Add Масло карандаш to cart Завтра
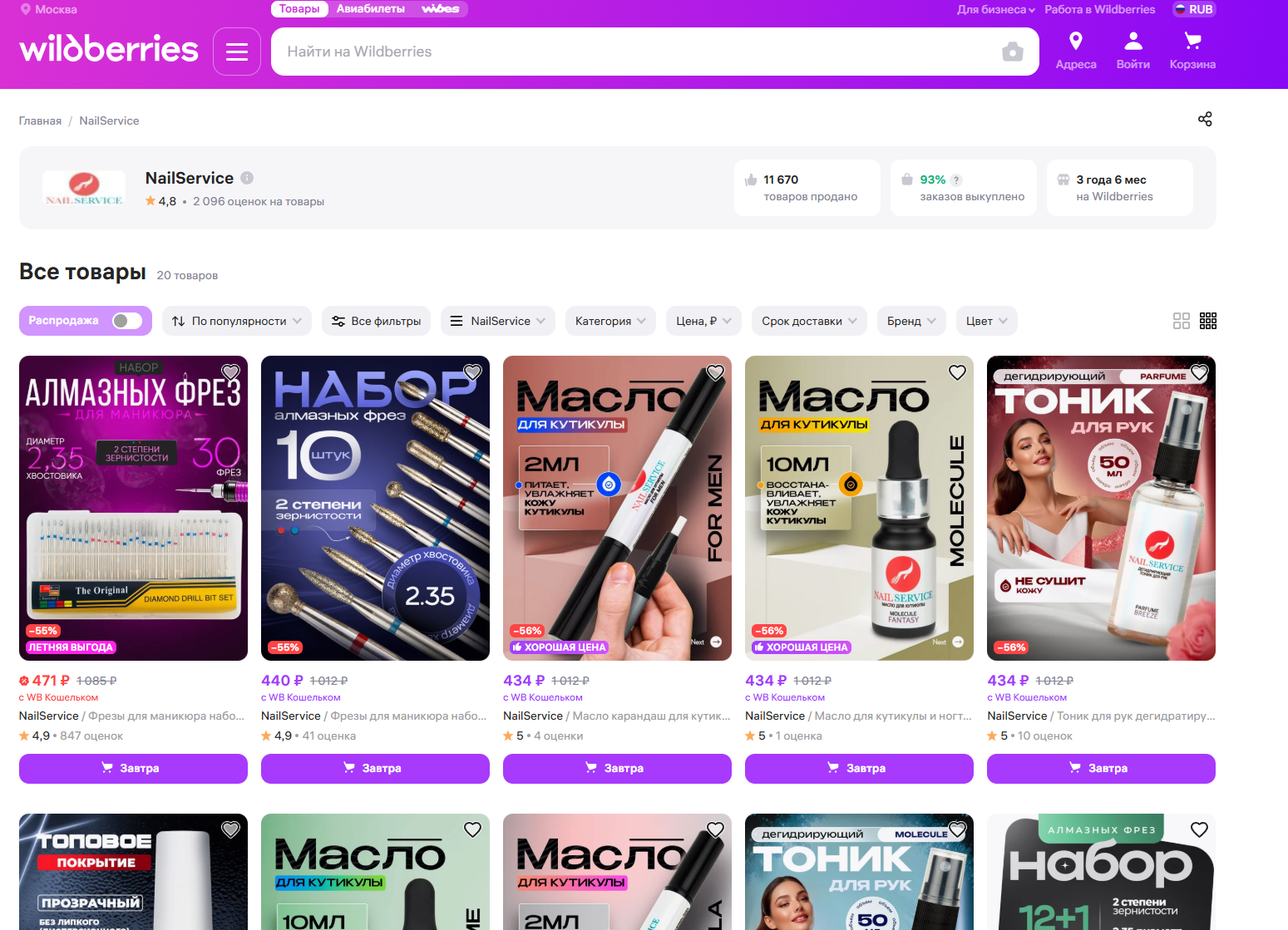The width and height of the screenshot is (1288, 930). (x=617, y=768)
